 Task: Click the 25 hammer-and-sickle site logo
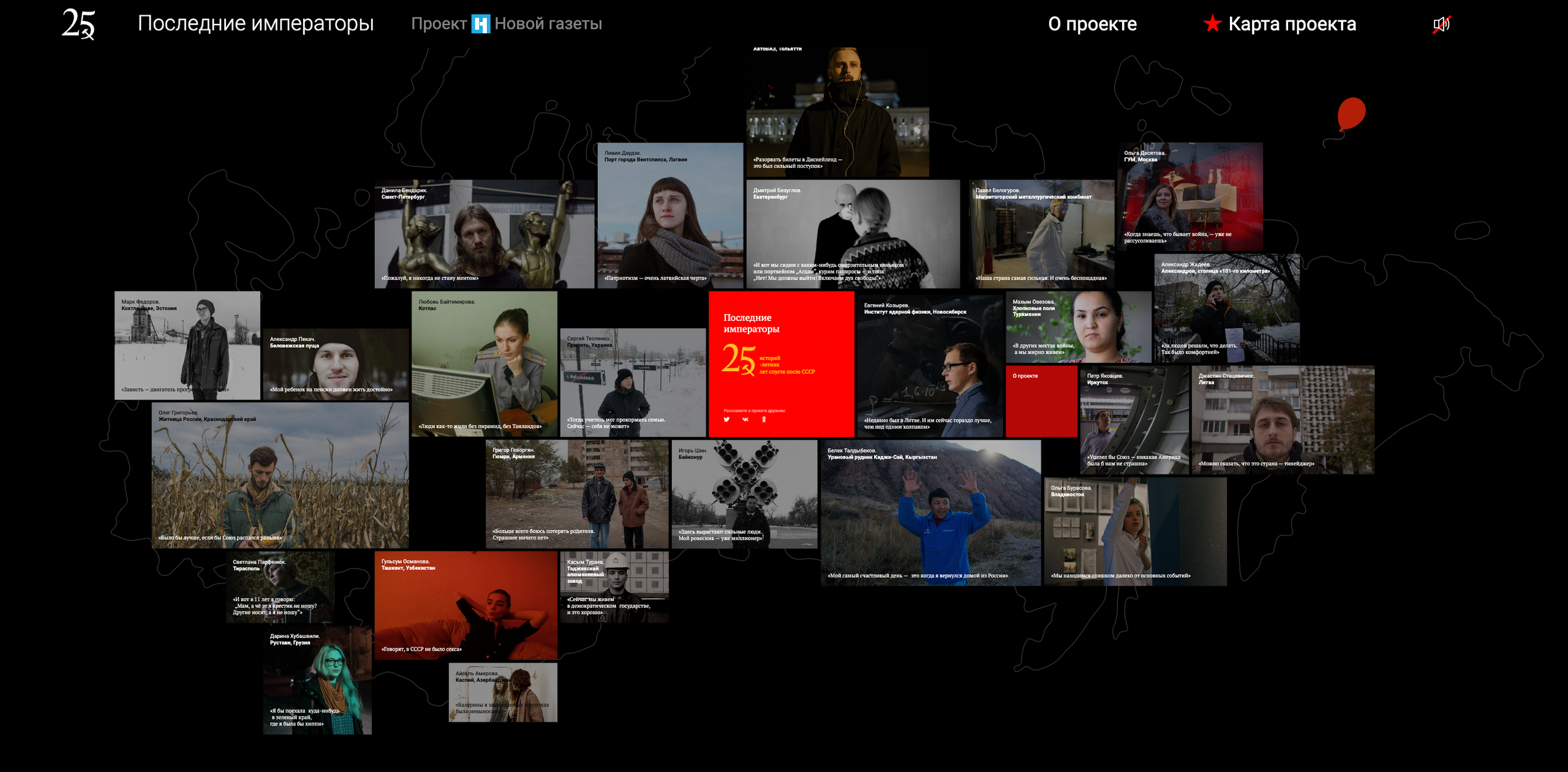[x=78, y=24]
